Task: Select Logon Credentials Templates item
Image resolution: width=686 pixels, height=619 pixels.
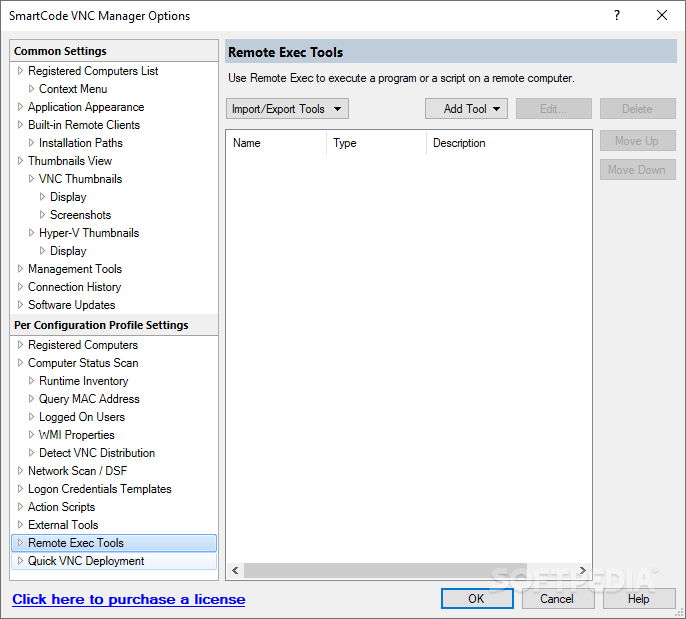Action: click(100, 489)
